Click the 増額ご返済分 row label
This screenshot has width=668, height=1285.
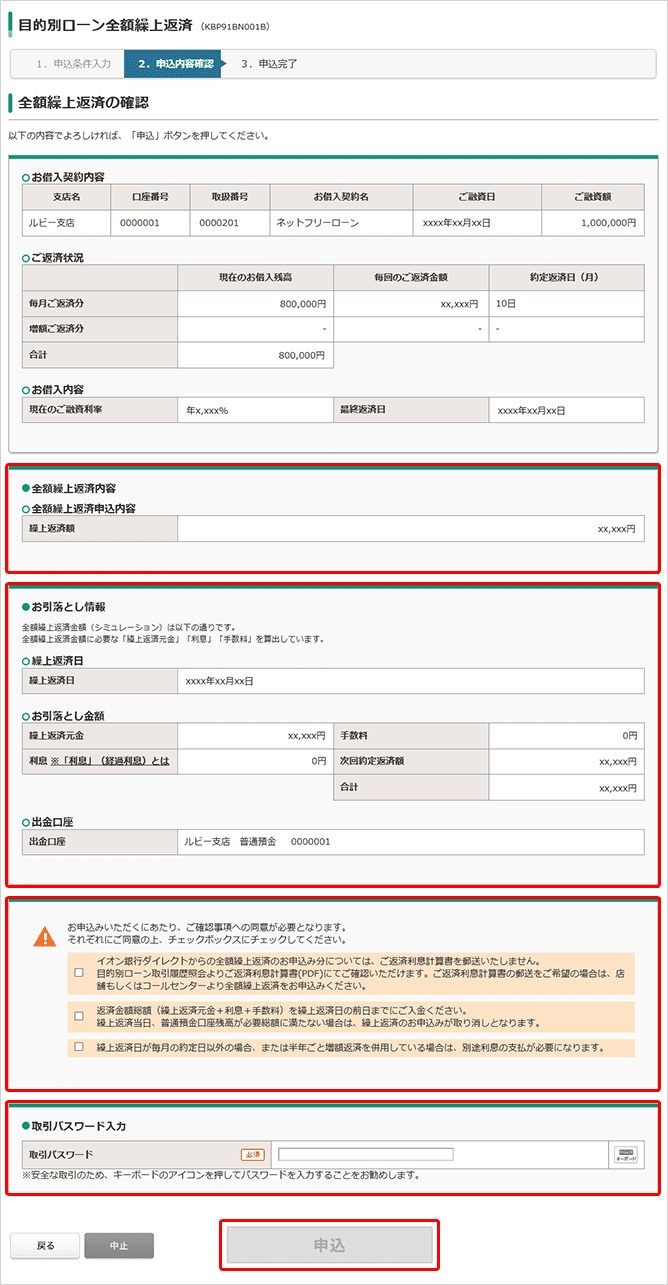tap(100, 328)
